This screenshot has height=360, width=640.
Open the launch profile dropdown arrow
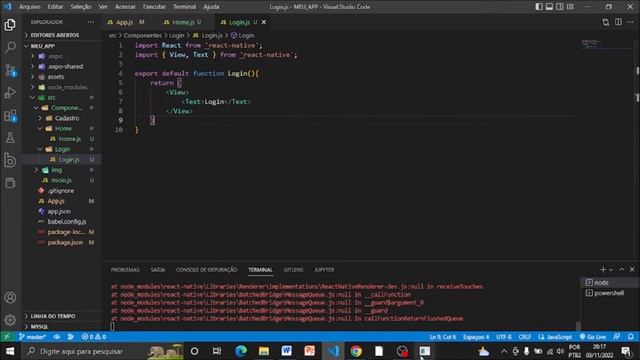coord(611,270)
